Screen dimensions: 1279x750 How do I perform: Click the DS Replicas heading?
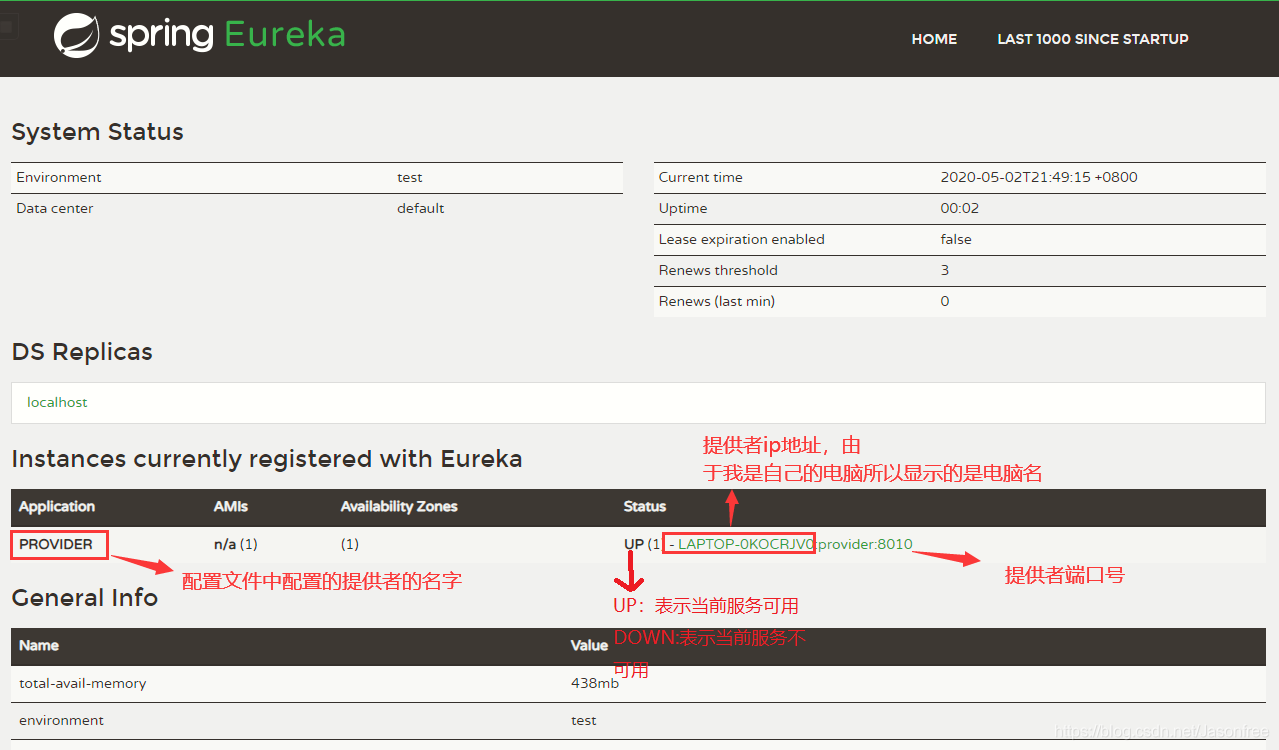[82, 352]
